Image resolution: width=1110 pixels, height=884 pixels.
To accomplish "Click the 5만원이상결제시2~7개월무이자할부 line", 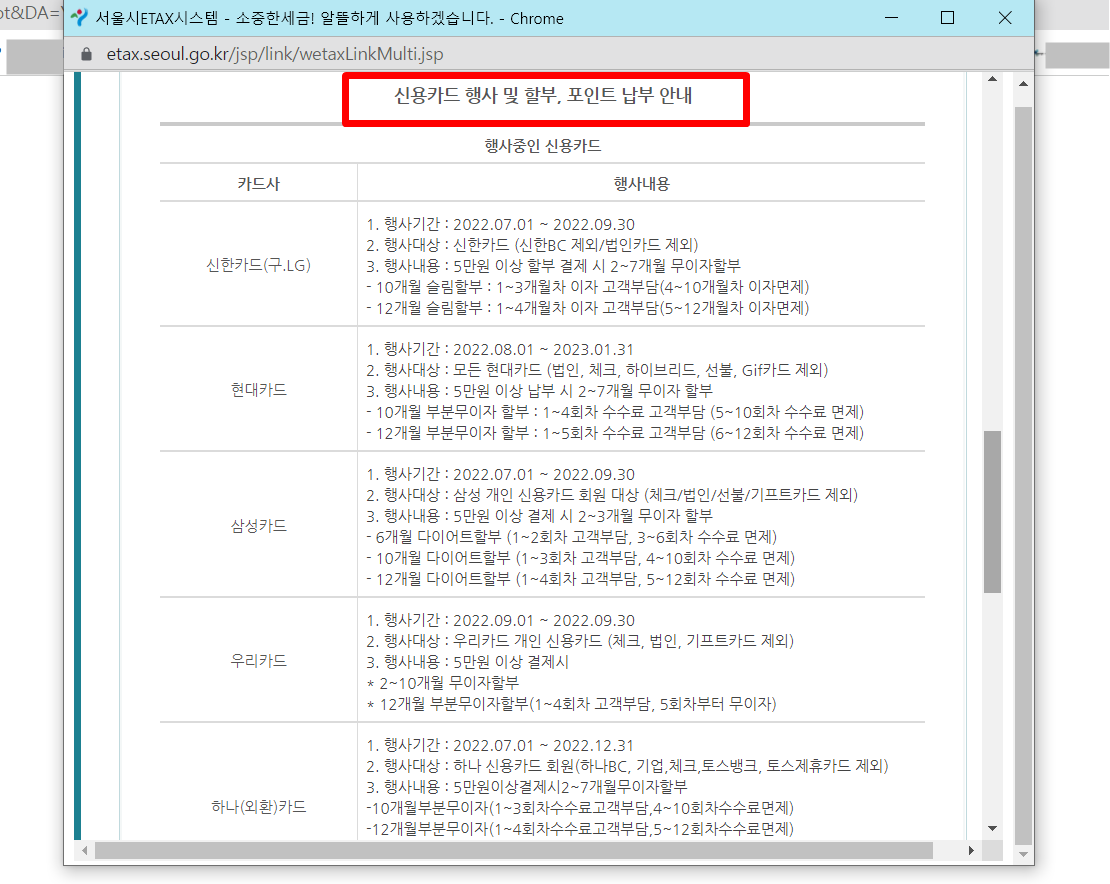I will pos(527,787).
